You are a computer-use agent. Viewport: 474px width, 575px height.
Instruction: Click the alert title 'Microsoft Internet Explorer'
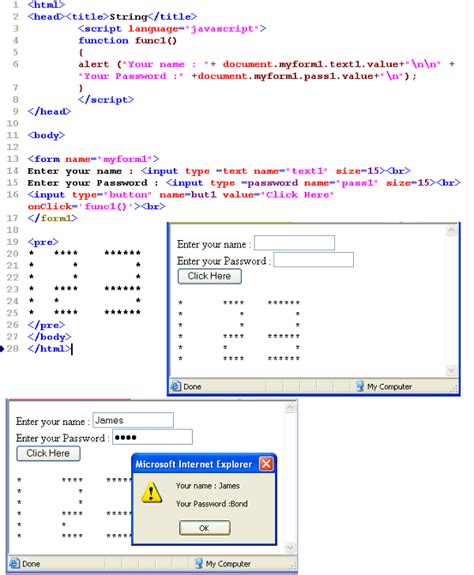pyautogui.click(x=194, y=464)
